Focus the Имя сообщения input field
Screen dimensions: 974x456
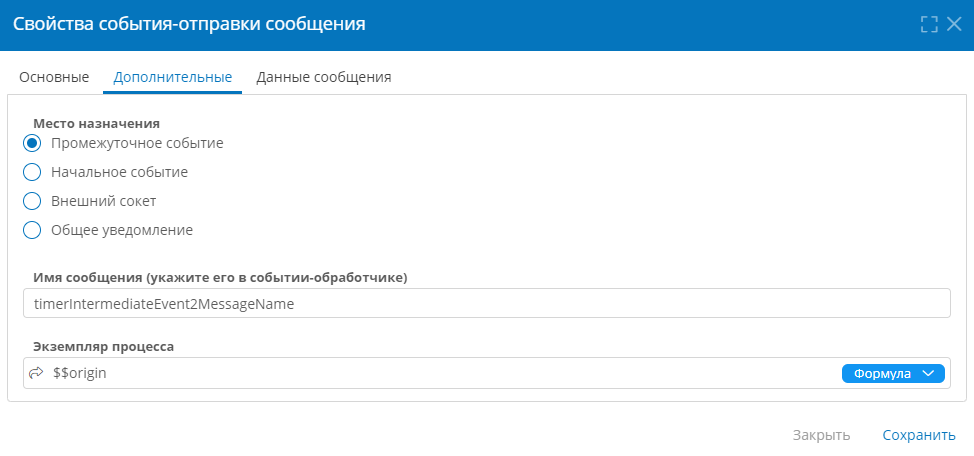pos(487,303)
